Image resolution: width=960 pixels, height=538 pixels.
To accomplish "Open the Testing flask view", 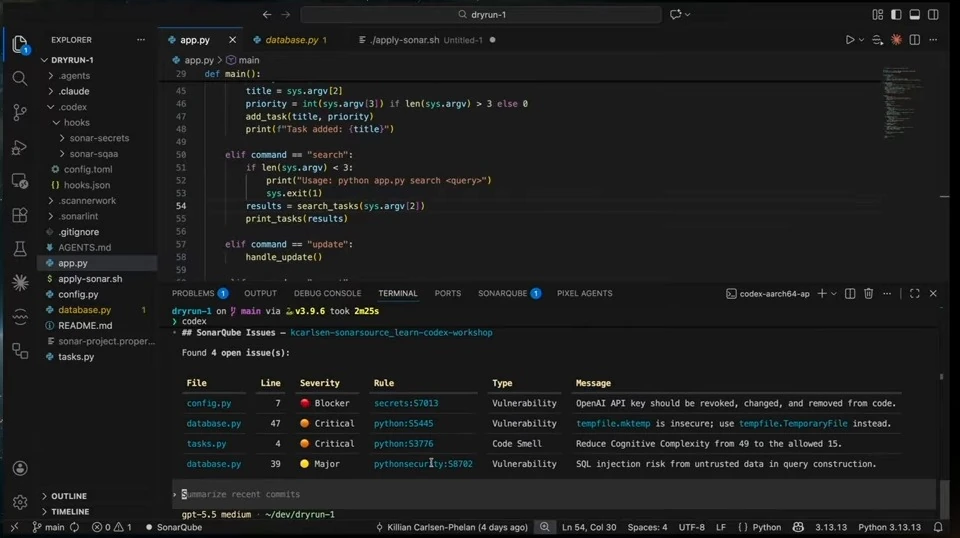I will [x=20, y=249].
